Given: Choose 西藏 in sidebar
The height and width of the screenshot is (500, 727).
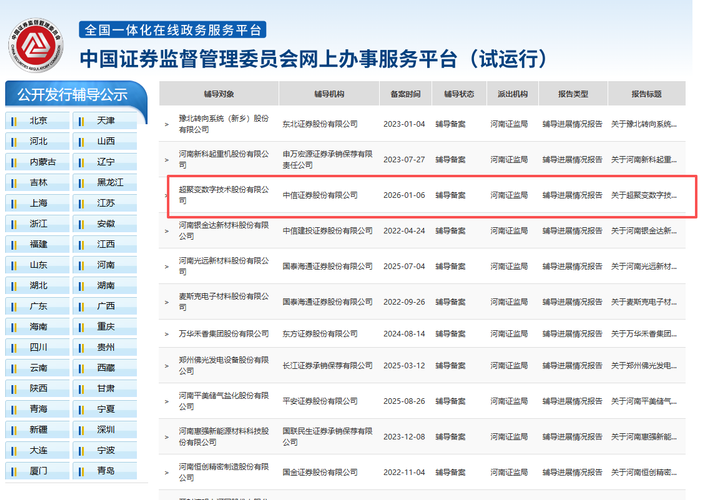Looking at the screenshot, I should click(105, 368).
